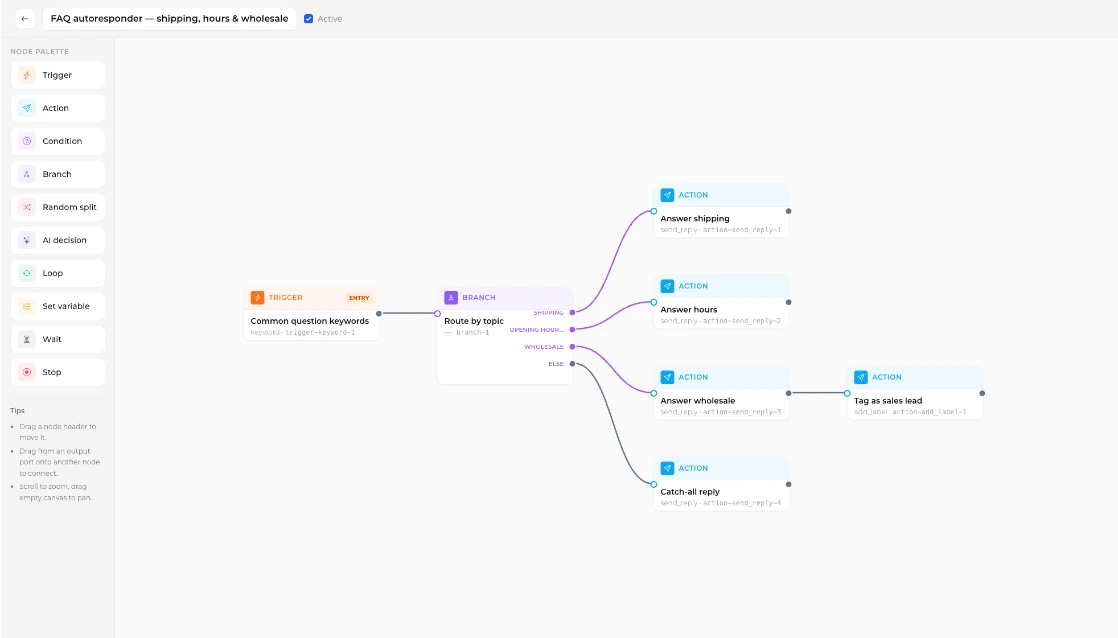Viewport: 1118px width, 638px height.
Task: Click the Set variable label in palette
Action: tap(66, 306)
